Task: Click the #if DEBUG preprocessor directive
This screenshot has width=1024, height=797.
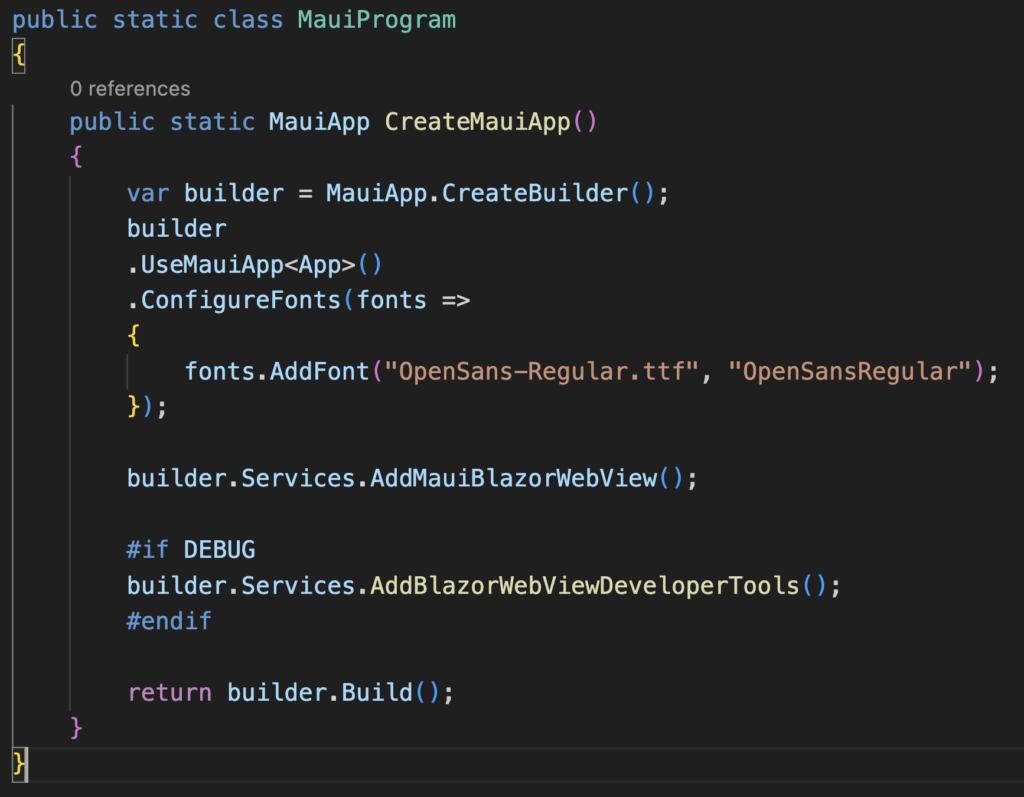Action: click(x=190, y=549)
